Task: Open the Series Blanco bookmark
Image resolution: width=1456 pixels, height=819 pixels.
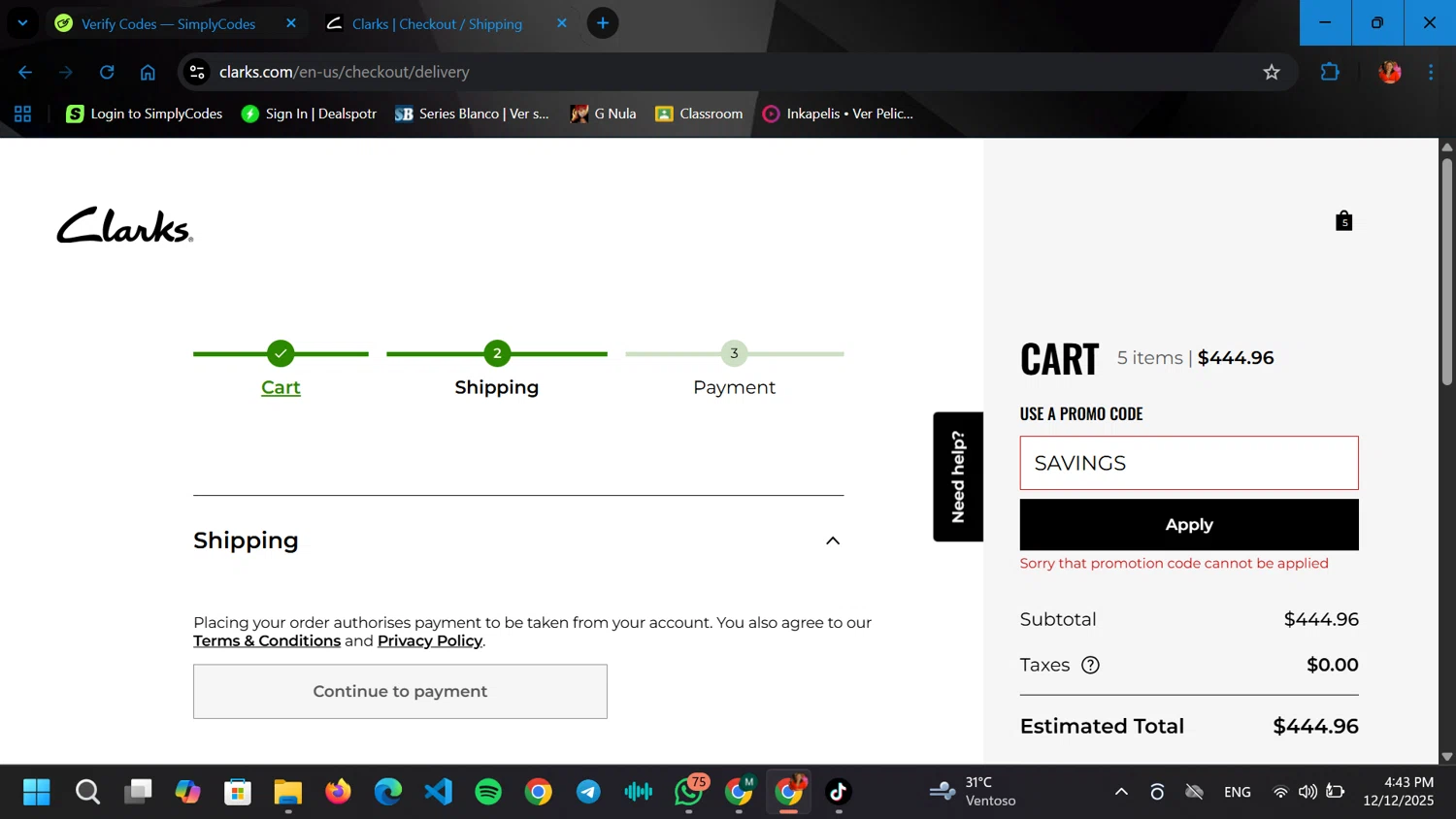Action: click(x=472, y=114)
